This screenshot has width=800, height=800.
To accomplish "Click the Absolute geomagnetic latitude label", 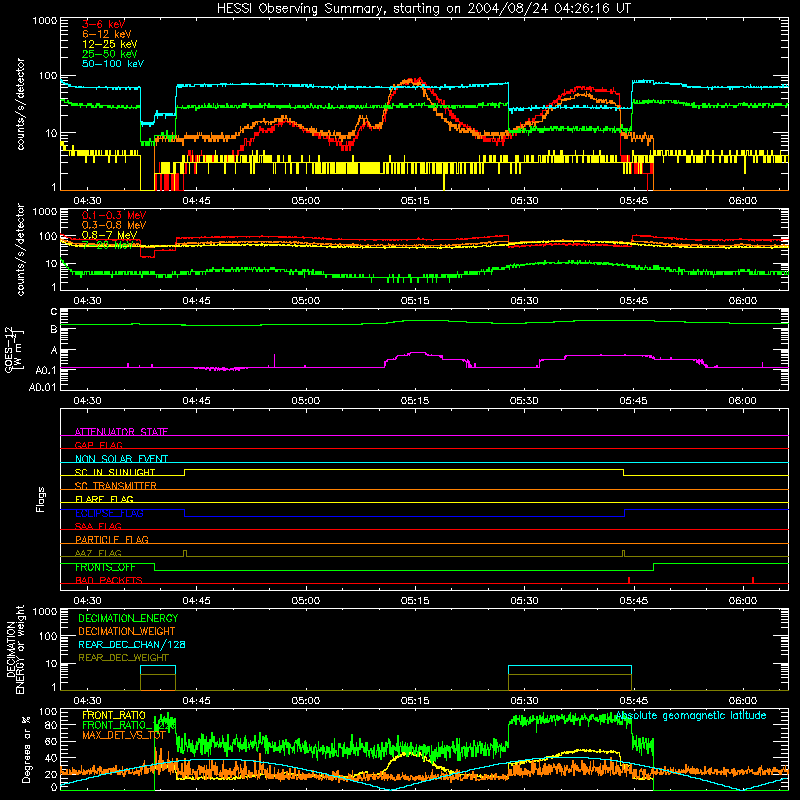I will [691, 715].
